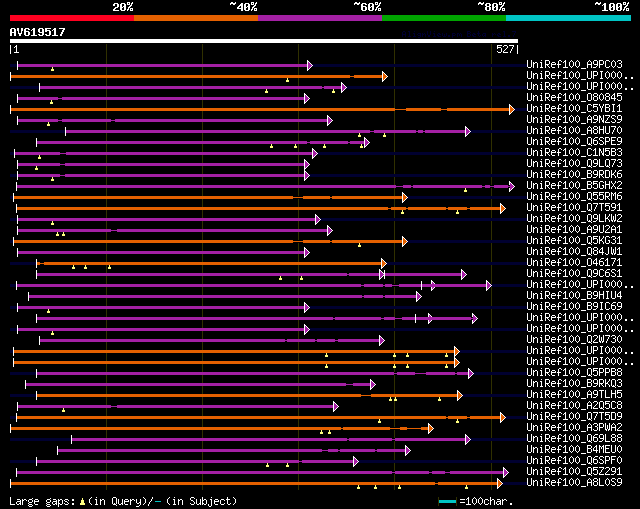Select the UniRef100_O46171 label
The height and width of the screenshot is (509, 640).
574,262
